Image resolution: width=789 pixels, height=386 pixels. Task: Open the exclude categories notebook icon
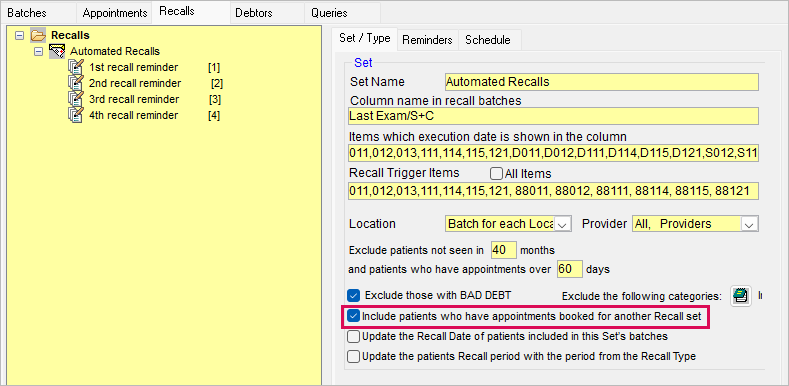[x=741, y=295]
